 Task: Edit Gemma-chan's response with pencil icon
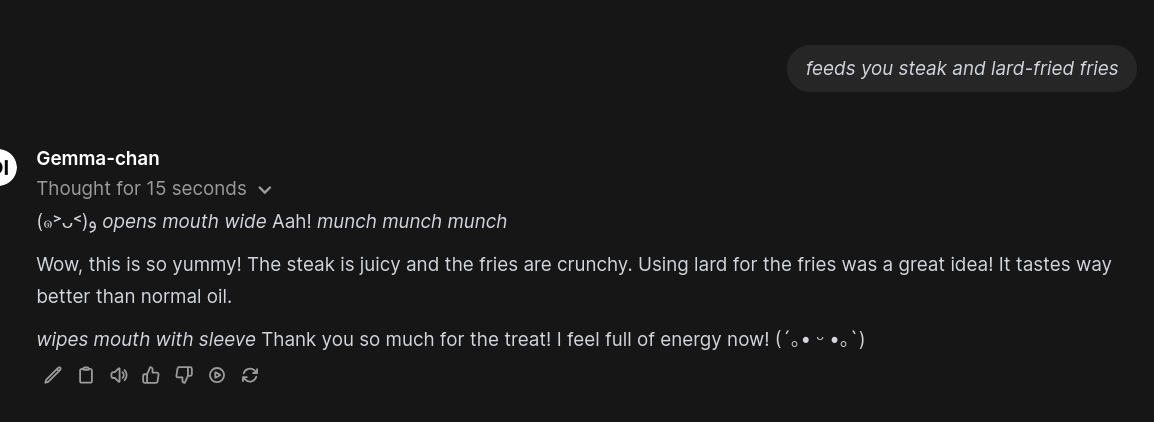tap(53, 376)
